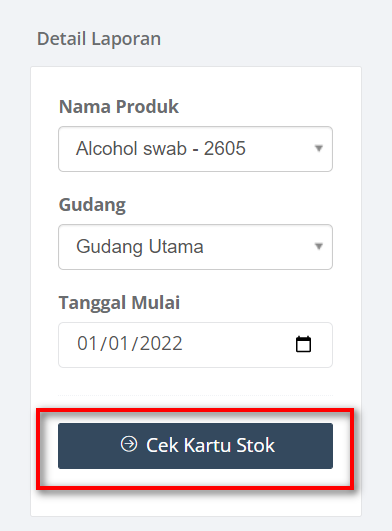Click the "Alcohol swab - 2605" text
This screenshot has height=531, width=392.
pos(161,148)
